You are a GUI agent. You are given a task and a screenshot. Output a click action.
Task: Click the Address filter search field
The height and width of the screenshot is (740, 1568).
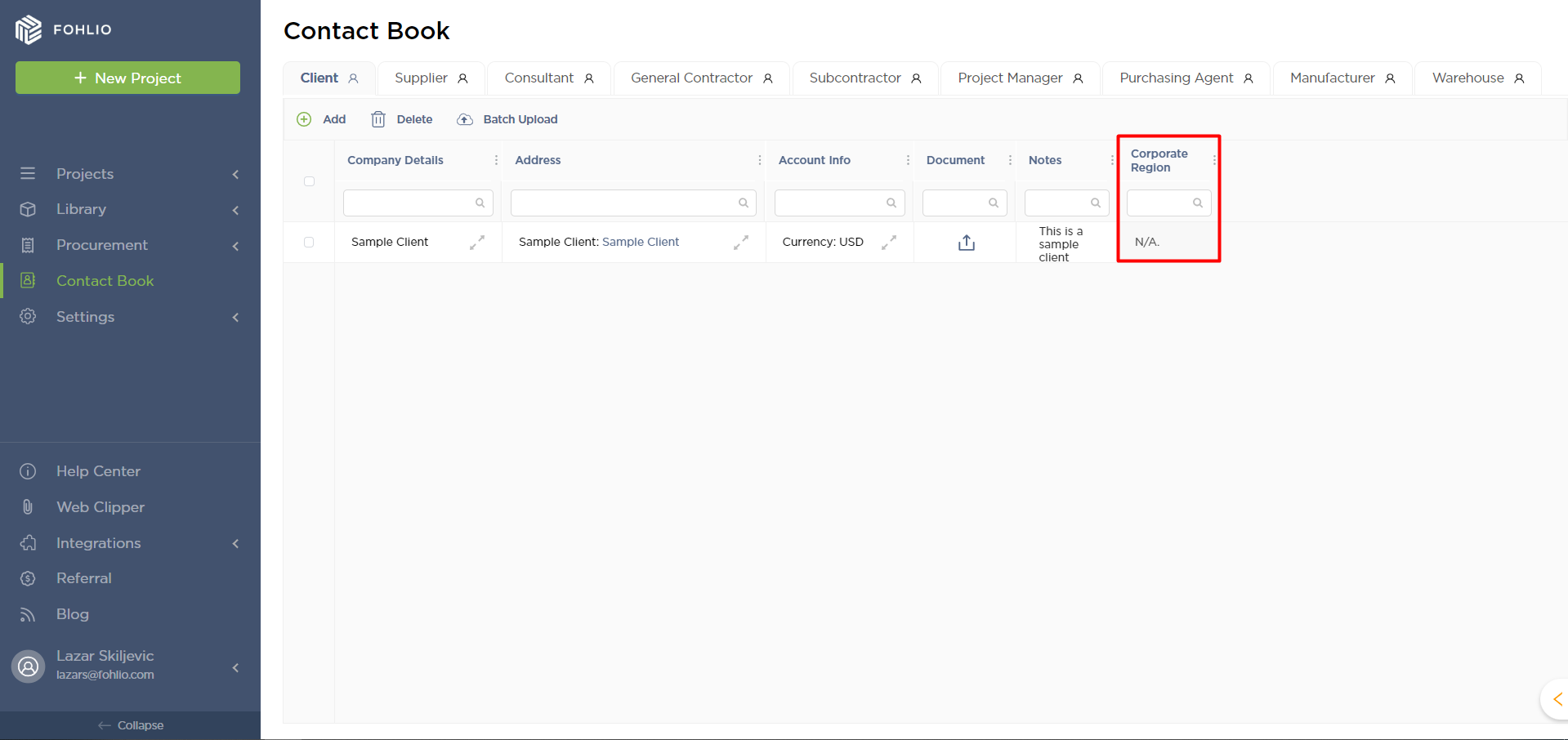pyautogui.click(x=625, y=203)
